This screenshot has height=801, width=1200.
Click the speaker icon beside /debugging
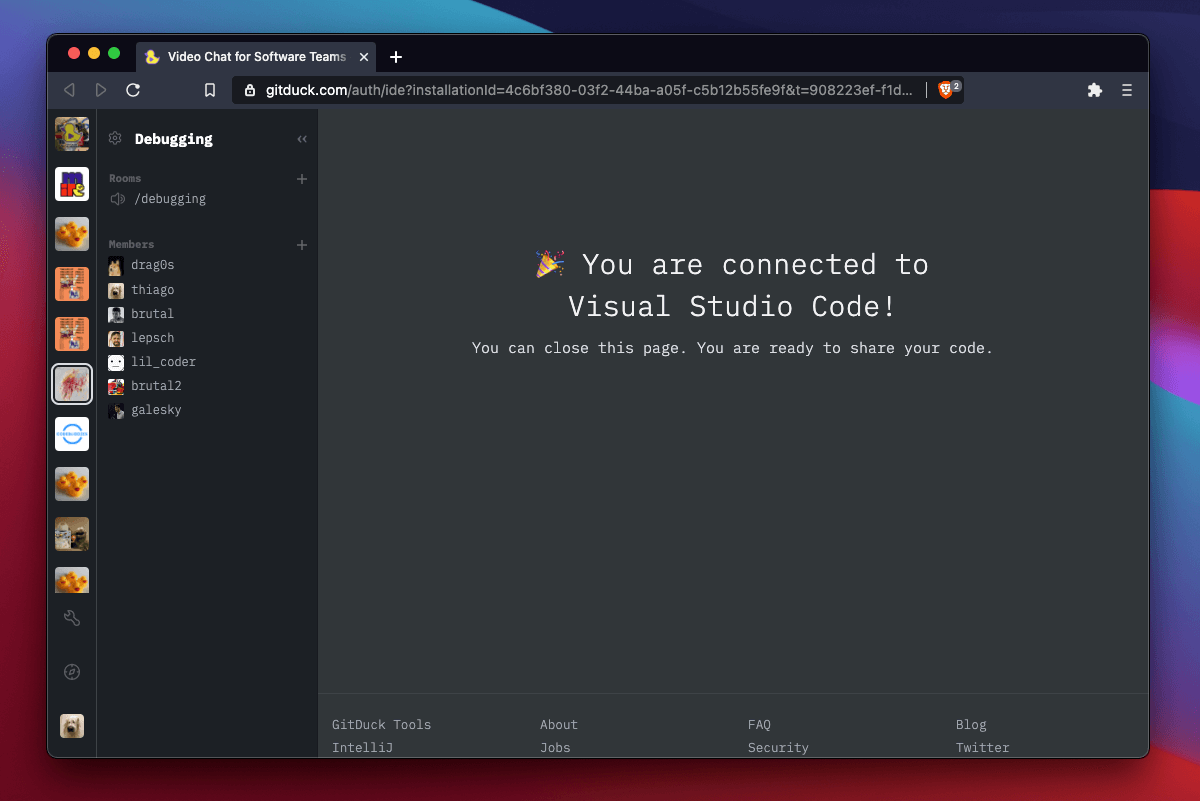coord(117,199)
